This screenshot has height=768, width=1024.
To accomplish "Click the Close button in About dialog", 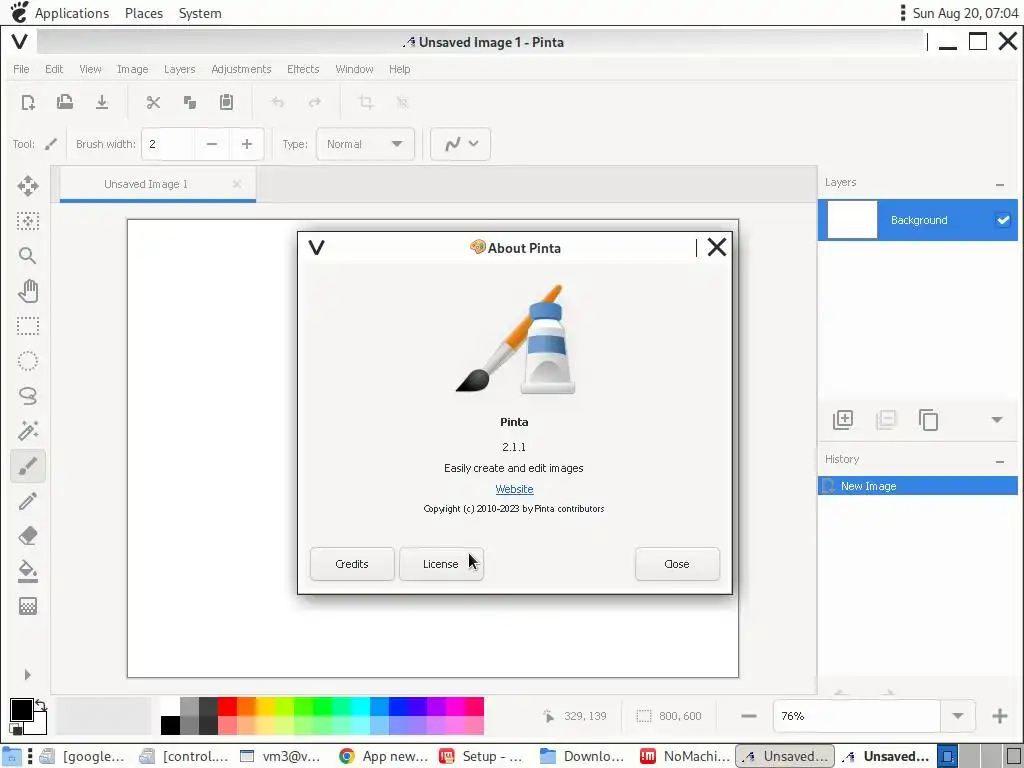I will coord(677,564).
